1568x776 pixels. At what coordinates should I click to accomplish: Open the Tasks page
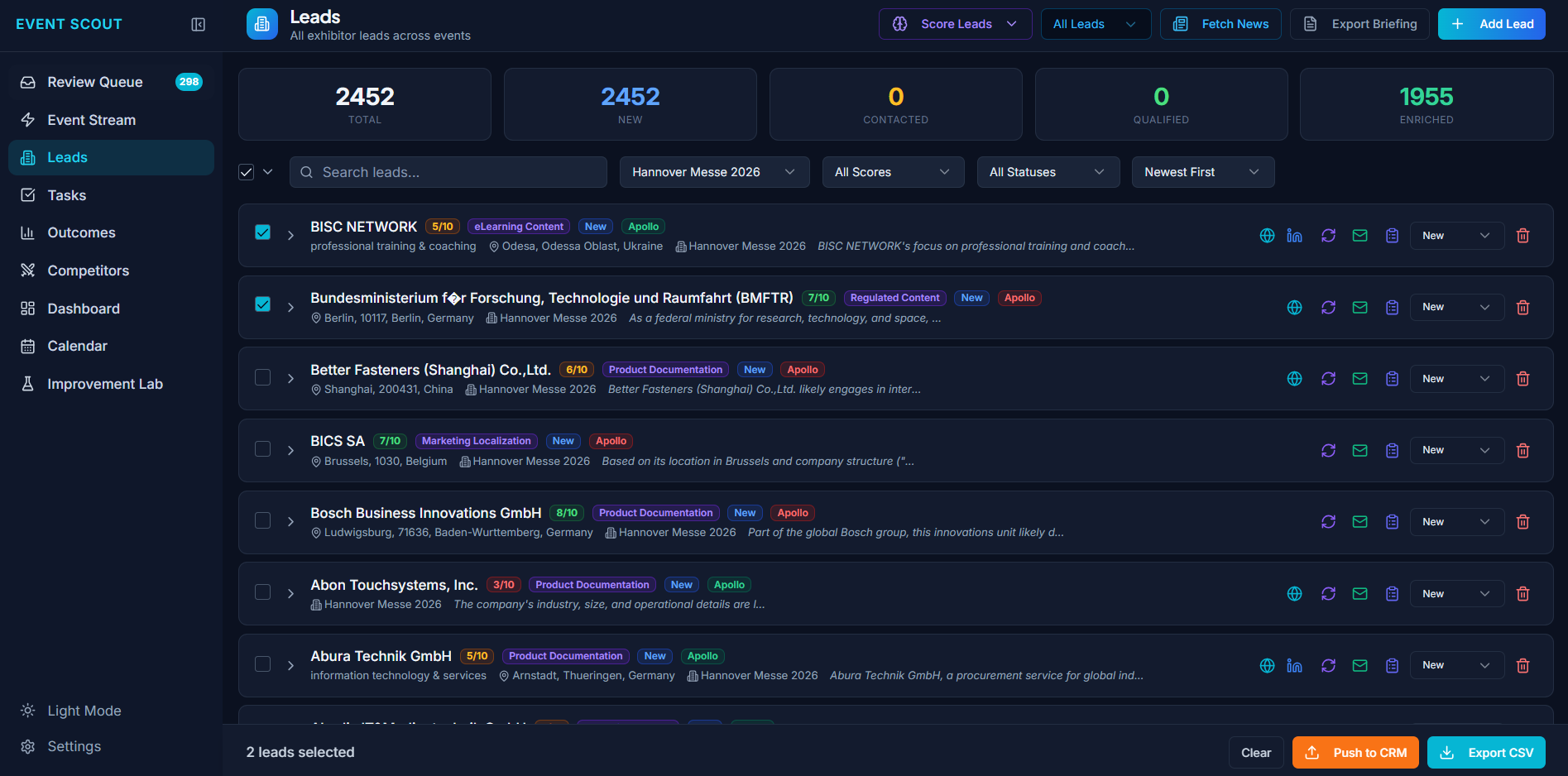(x=111, y=195)
